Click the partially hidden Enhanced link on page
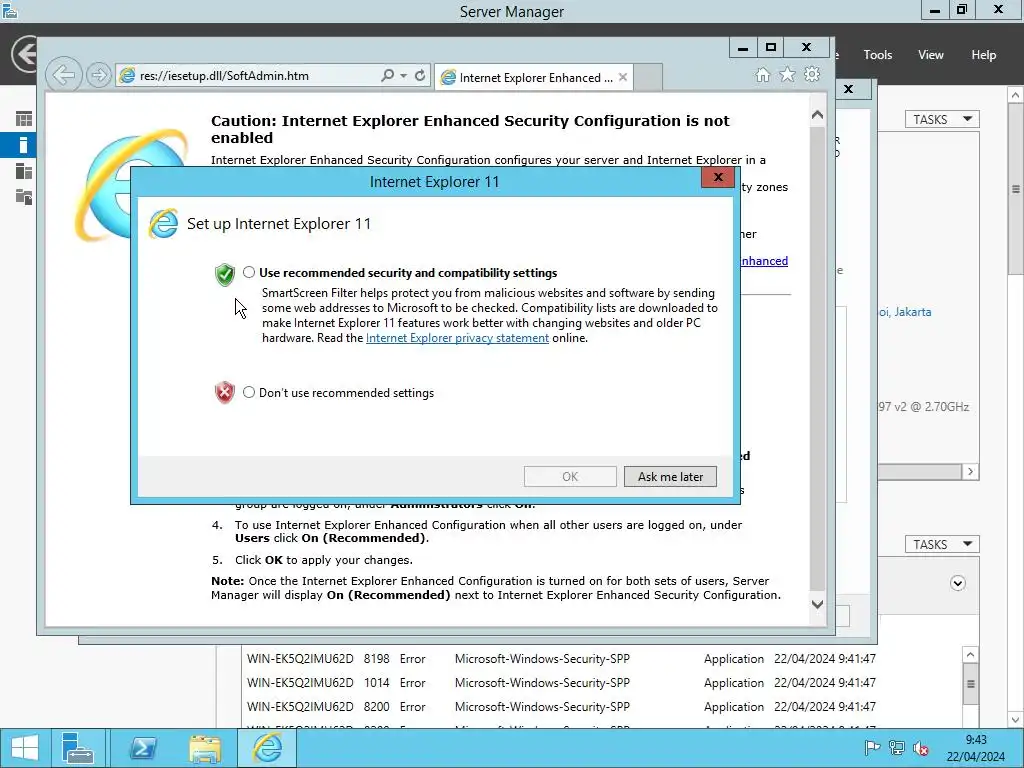This screenshot has height=768, width=1024. (x=764, y=261)
